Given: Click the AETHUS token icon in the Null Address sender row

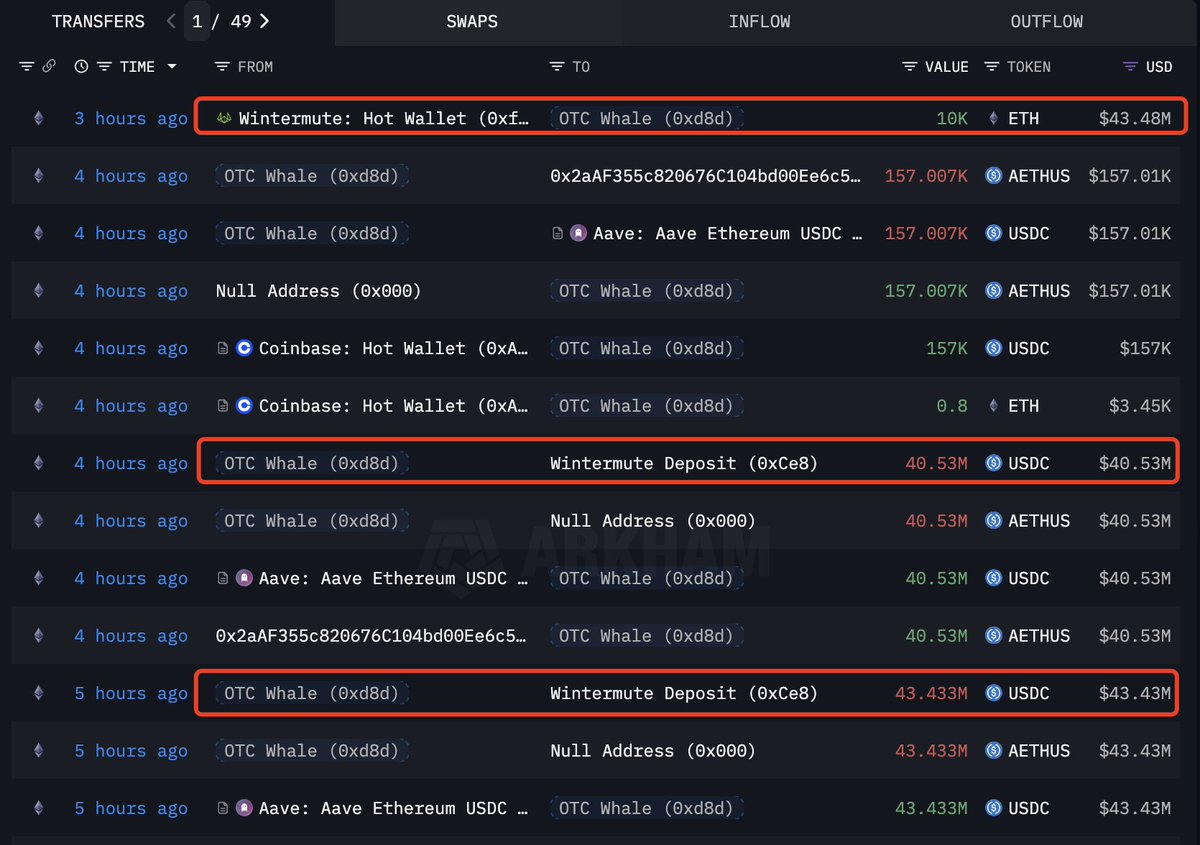Looking at the screenshot, I should [x=993, y=291].
